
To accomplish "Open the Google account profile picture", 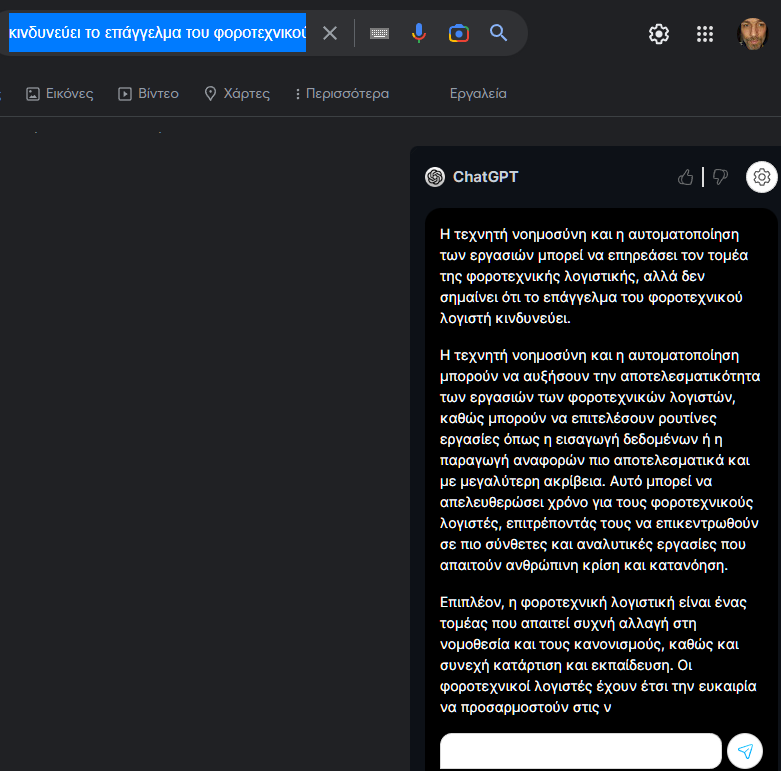I will click(x=752, y=34).
